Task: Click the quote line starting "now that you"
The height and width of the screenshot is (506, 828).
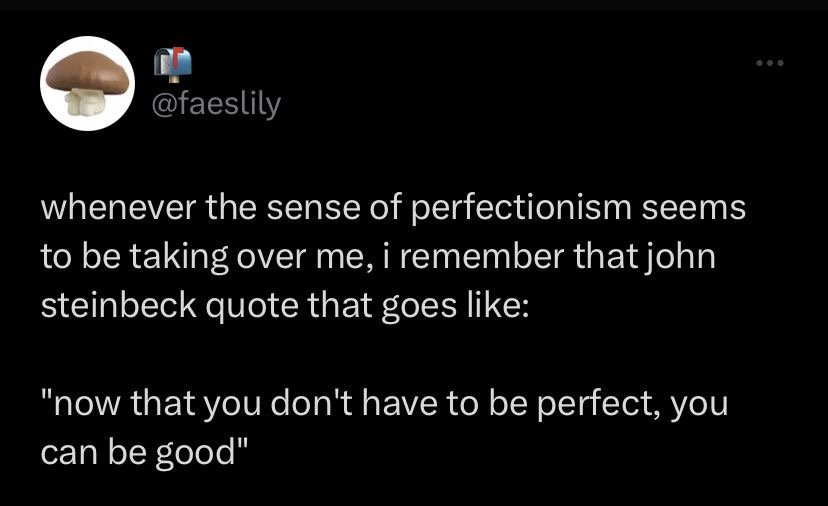Action: pos(385,406)
